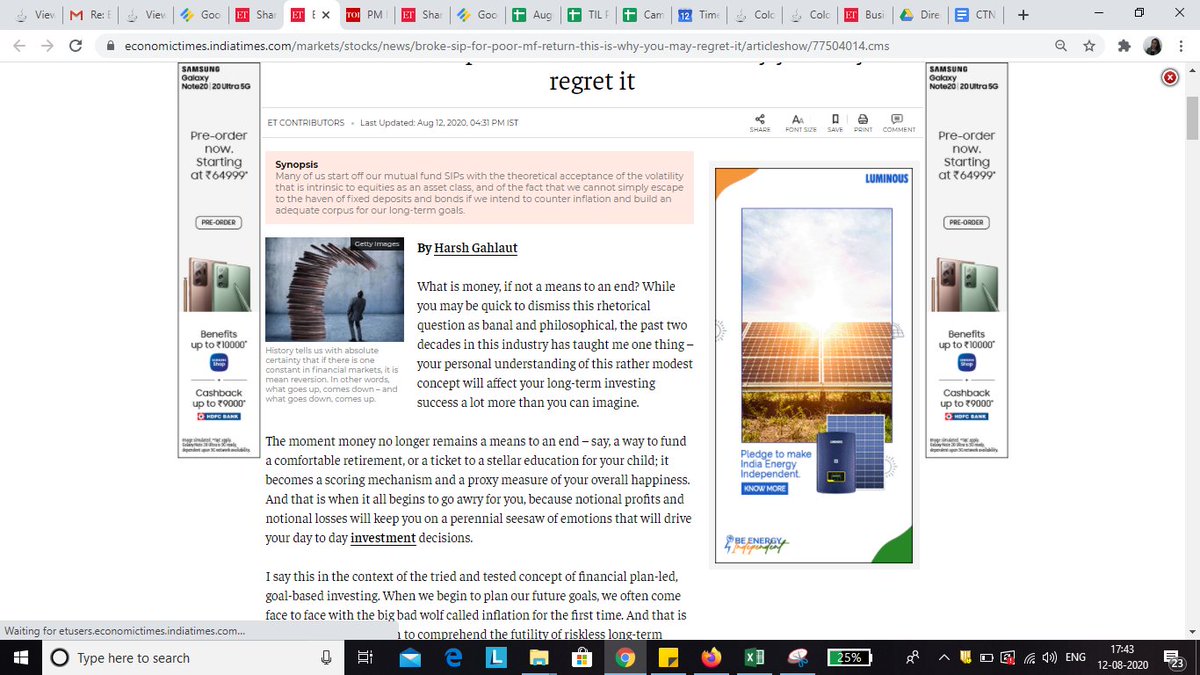This screenshot has height=675, width=1200.
Task: Click the underlined 'investment' link
Action: click(383, 537)
